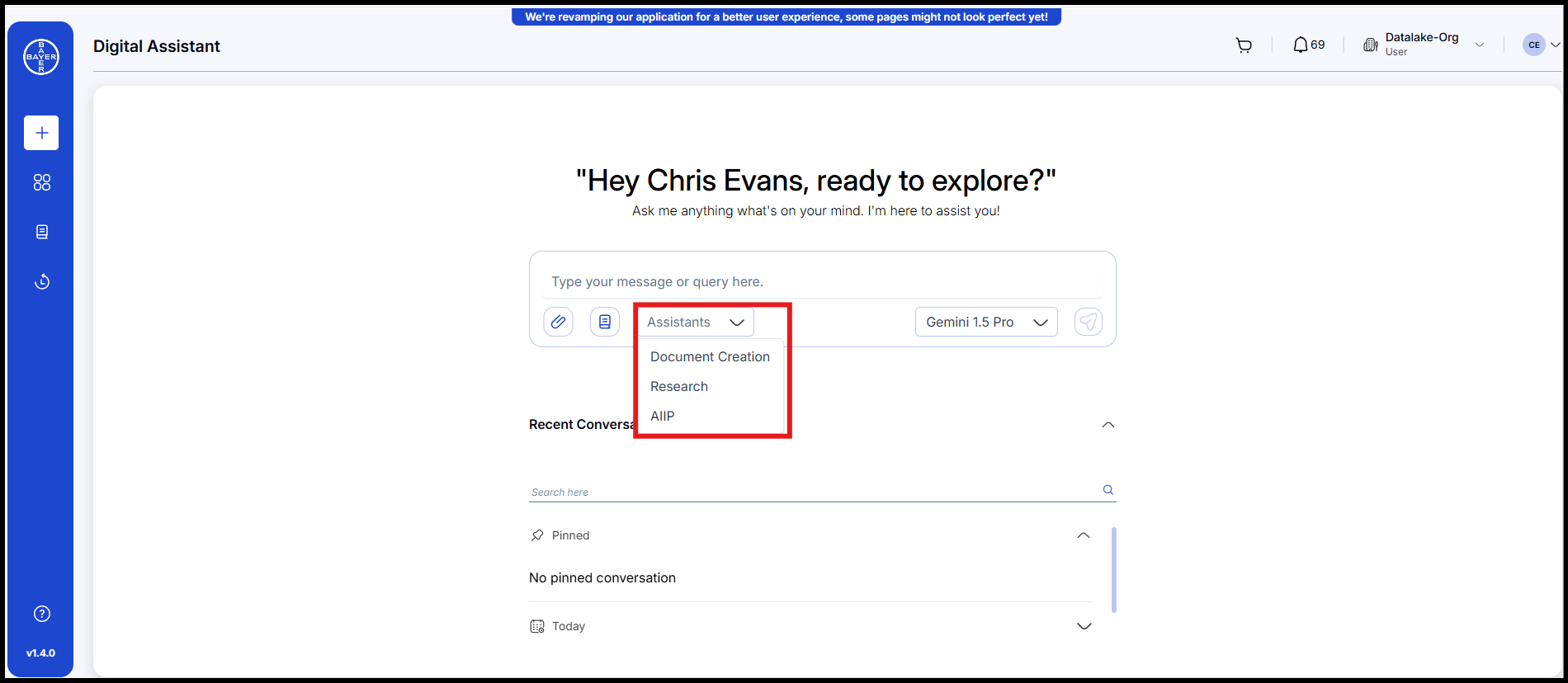
Task: Select Document Creation from Assistants menu
Action: (x=710, y=356)
